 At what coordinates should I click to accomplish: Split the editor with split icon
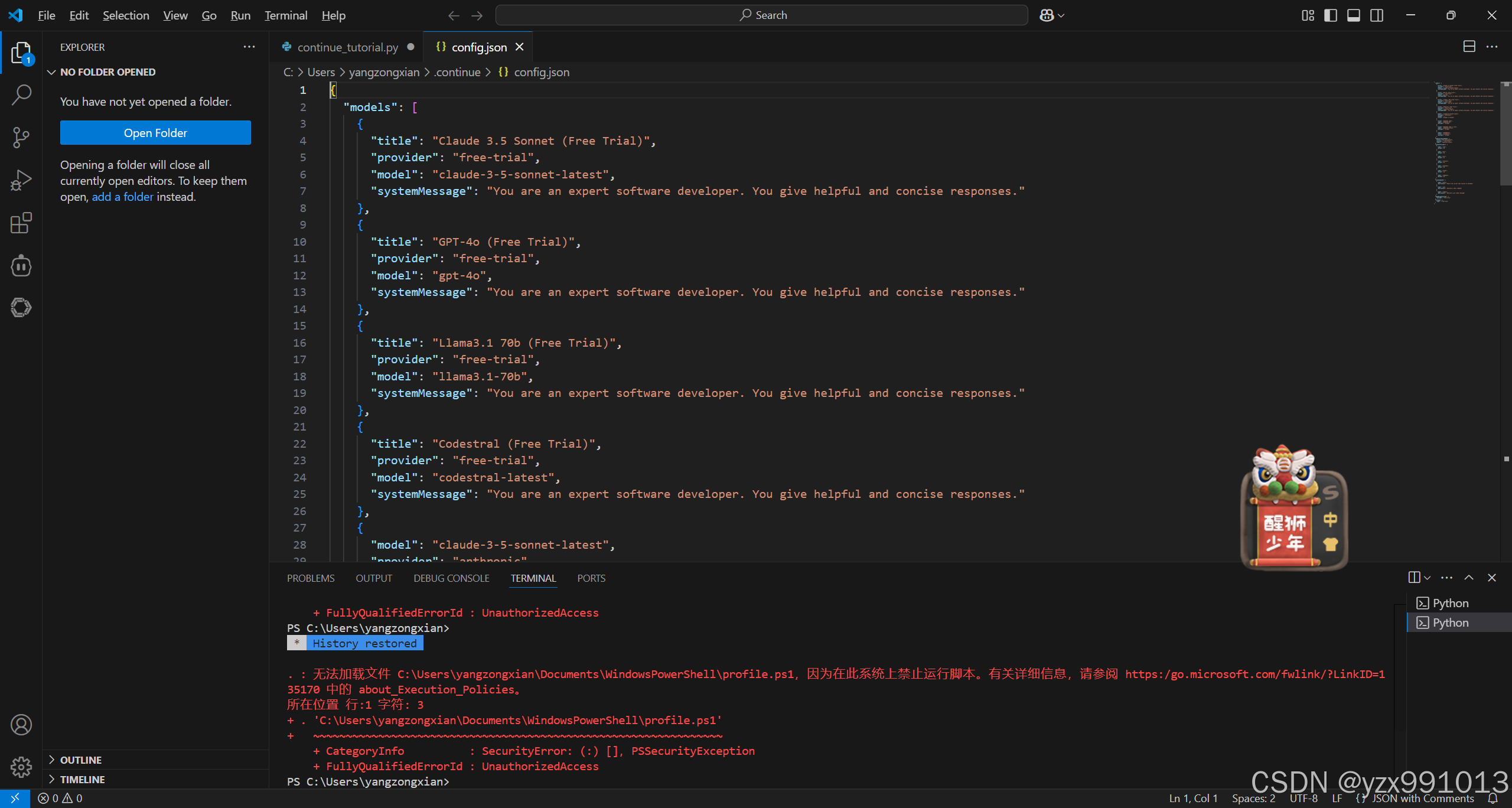pyautogui.click(x=1469, y=47)
